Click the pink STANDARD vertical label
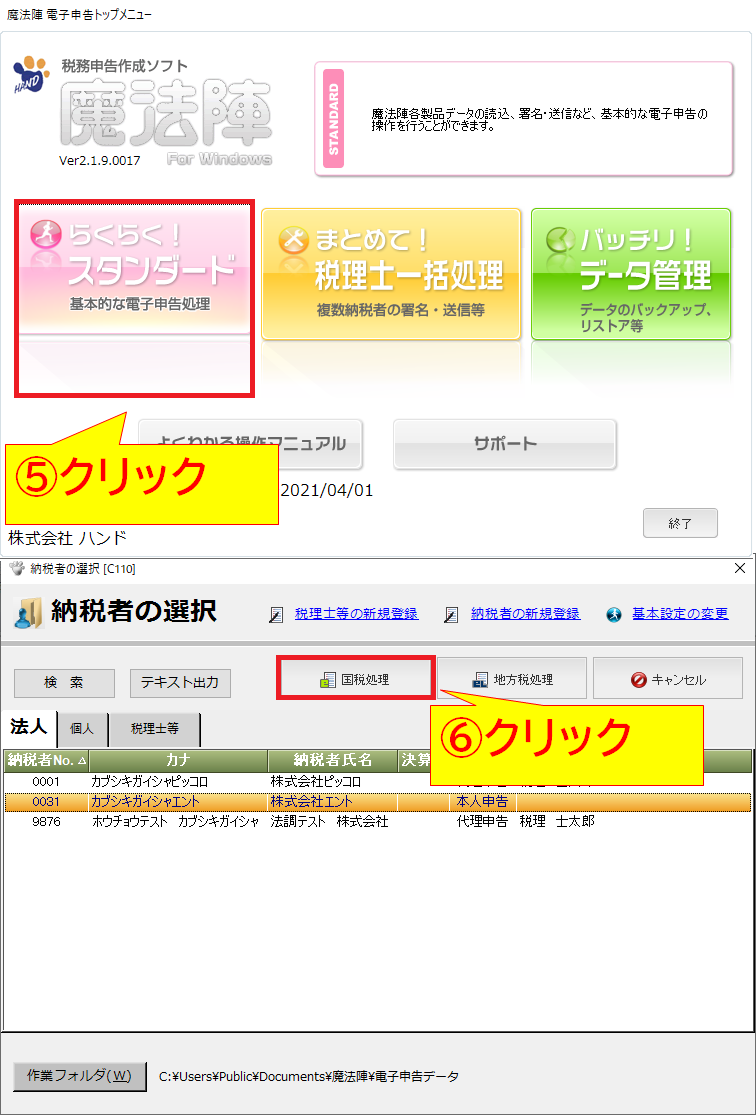 [x=334, y=118]
